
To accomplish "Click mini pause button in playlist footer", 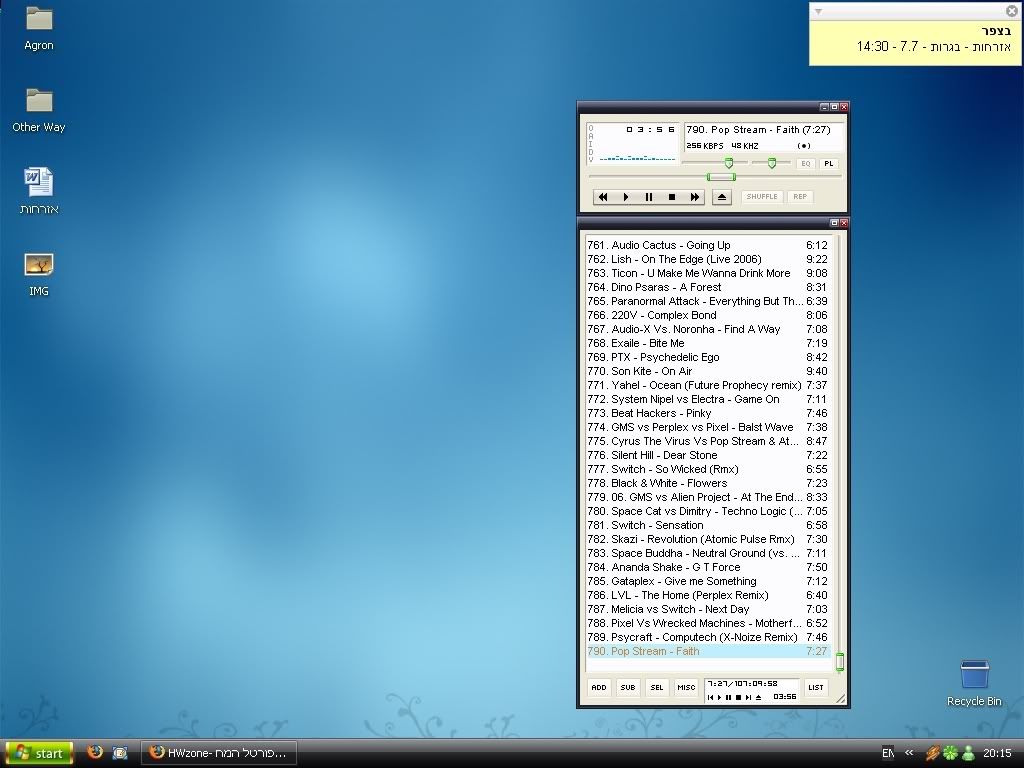I will pyautogui.click(x=729, y=697).
